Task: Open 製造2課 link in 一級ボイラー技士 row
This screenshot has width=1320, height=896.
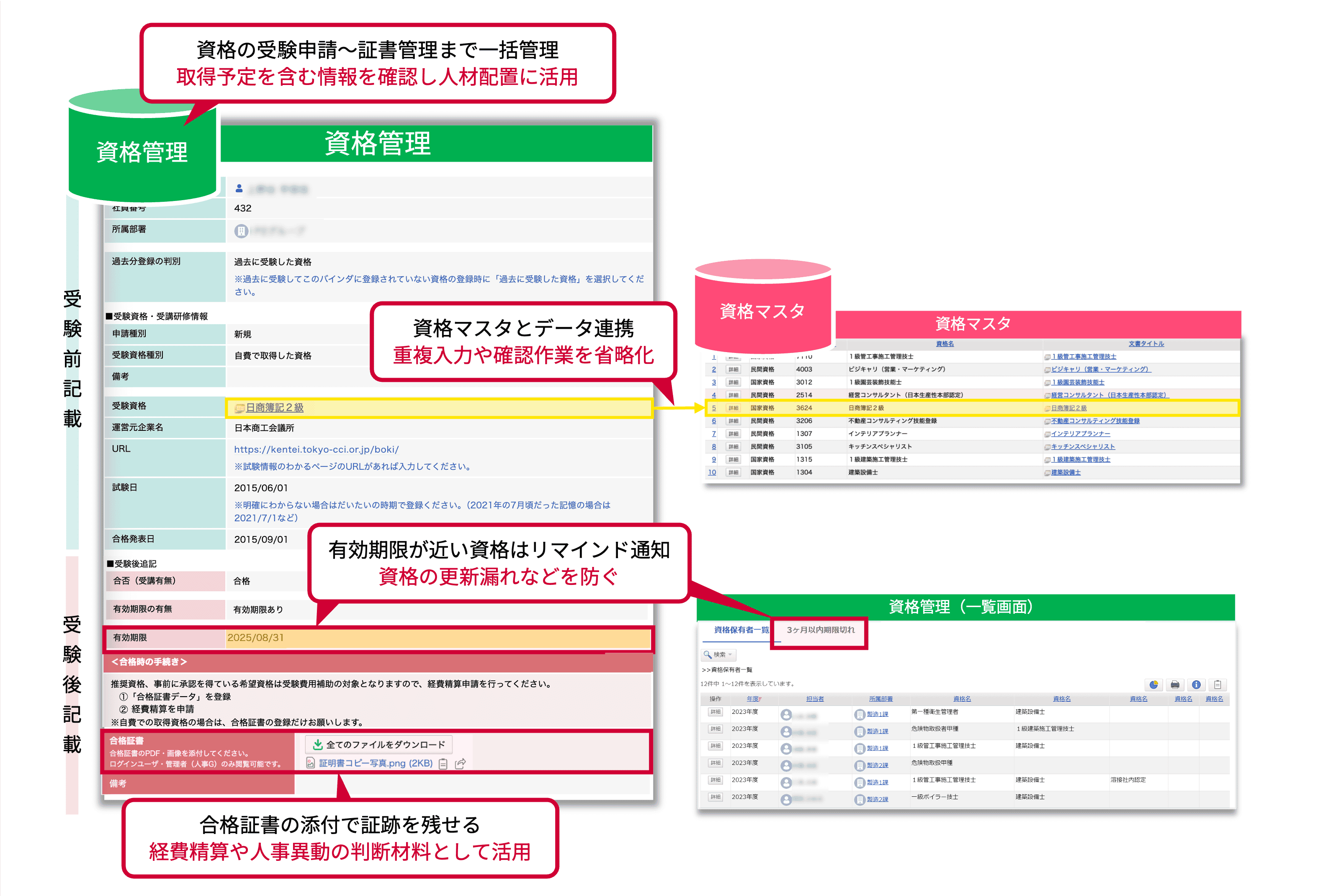Action: [877, 800]
